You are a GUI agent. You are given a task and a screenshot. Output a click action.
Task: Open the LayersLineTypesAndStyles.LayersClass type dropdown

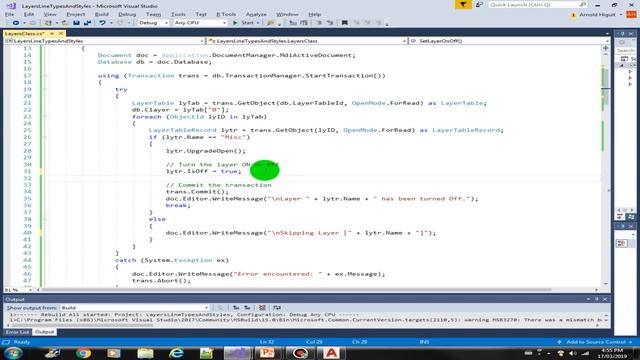point(307,41)
